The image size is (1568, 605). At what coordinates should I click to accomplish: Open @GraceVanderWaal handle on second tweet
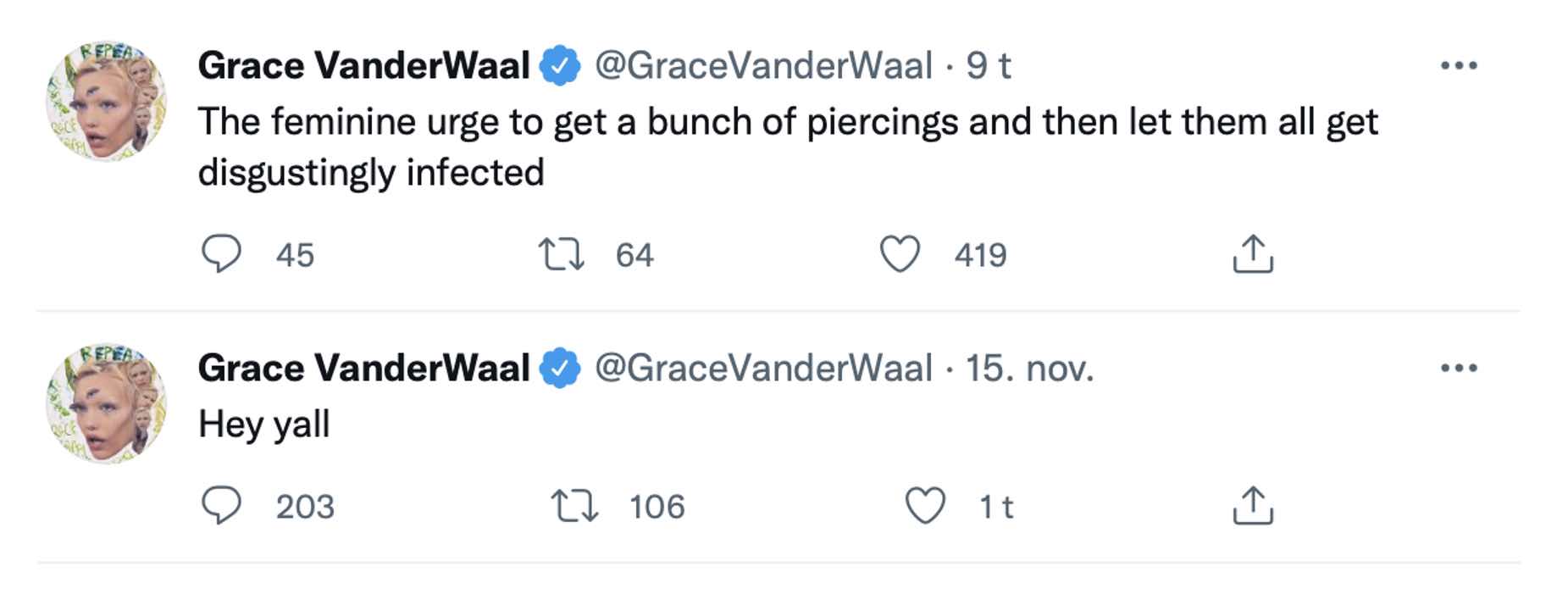(763, 368)
